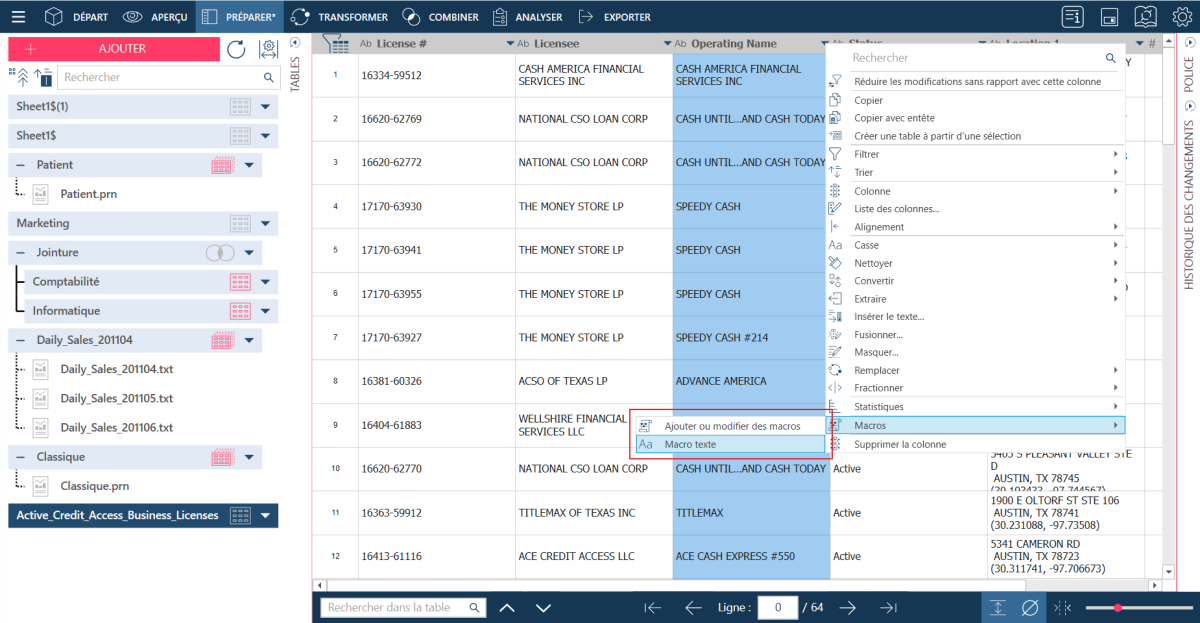Screen dimensions: 1200x623
Task: Go to previous row arrow
Action: (693, 607)
